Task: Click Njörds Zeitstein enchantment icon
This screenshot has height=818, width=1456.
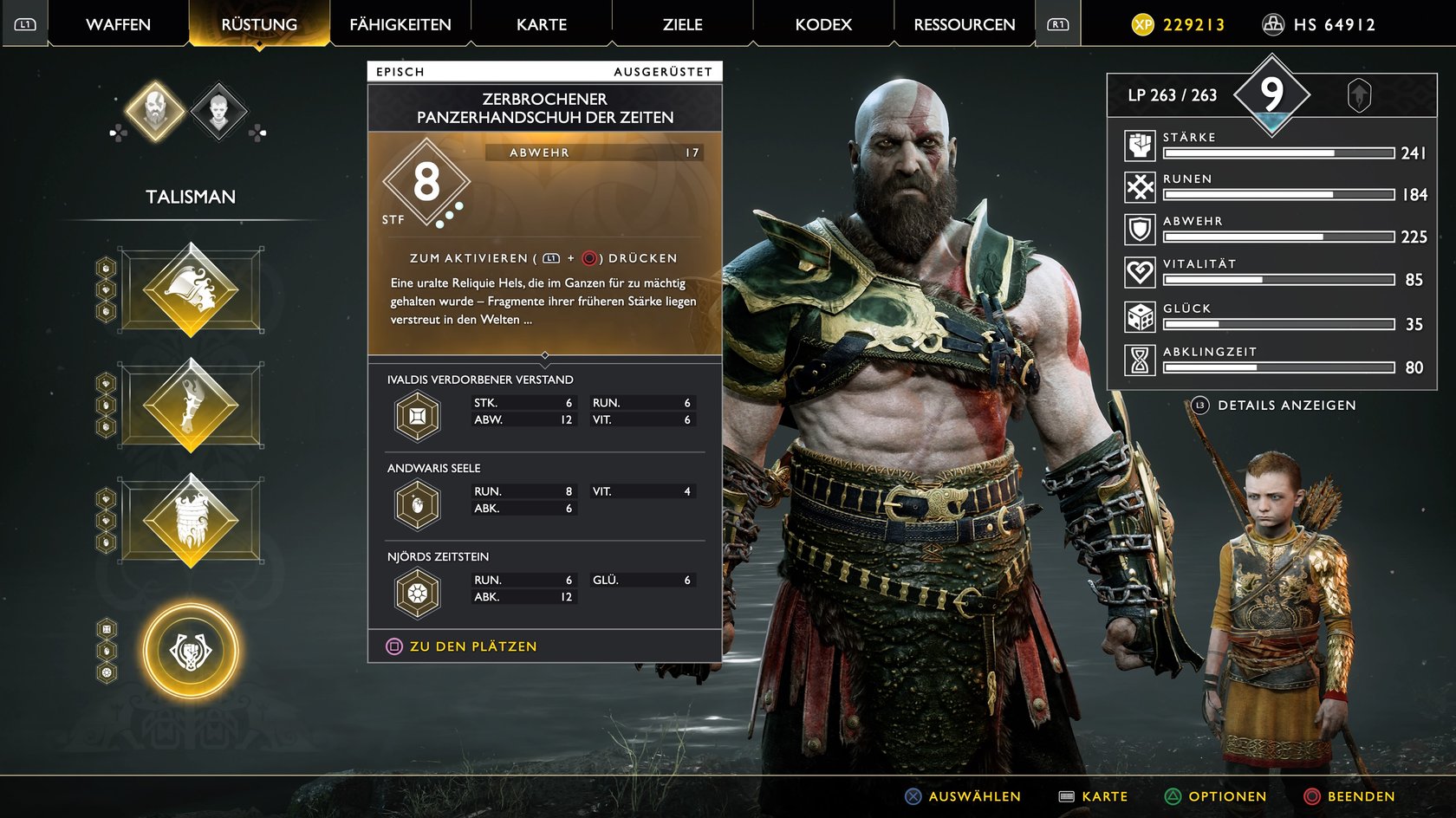Action: (x=418, y=594)
